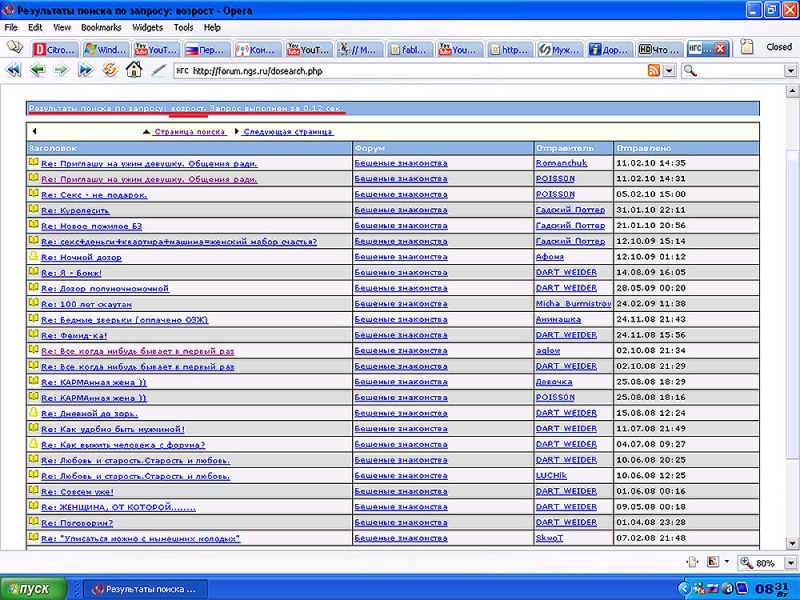
Task: Open the Bookmarks menu
Action: (x=101, y=28)
